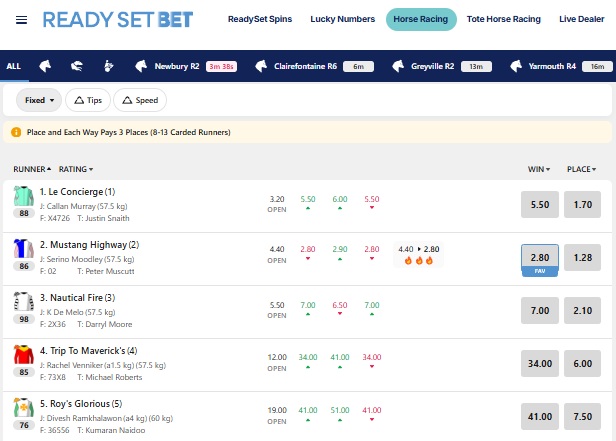The image size is (616, 441).
Task: Open Lucky Numbers section
Action: (x=343, y=19)
